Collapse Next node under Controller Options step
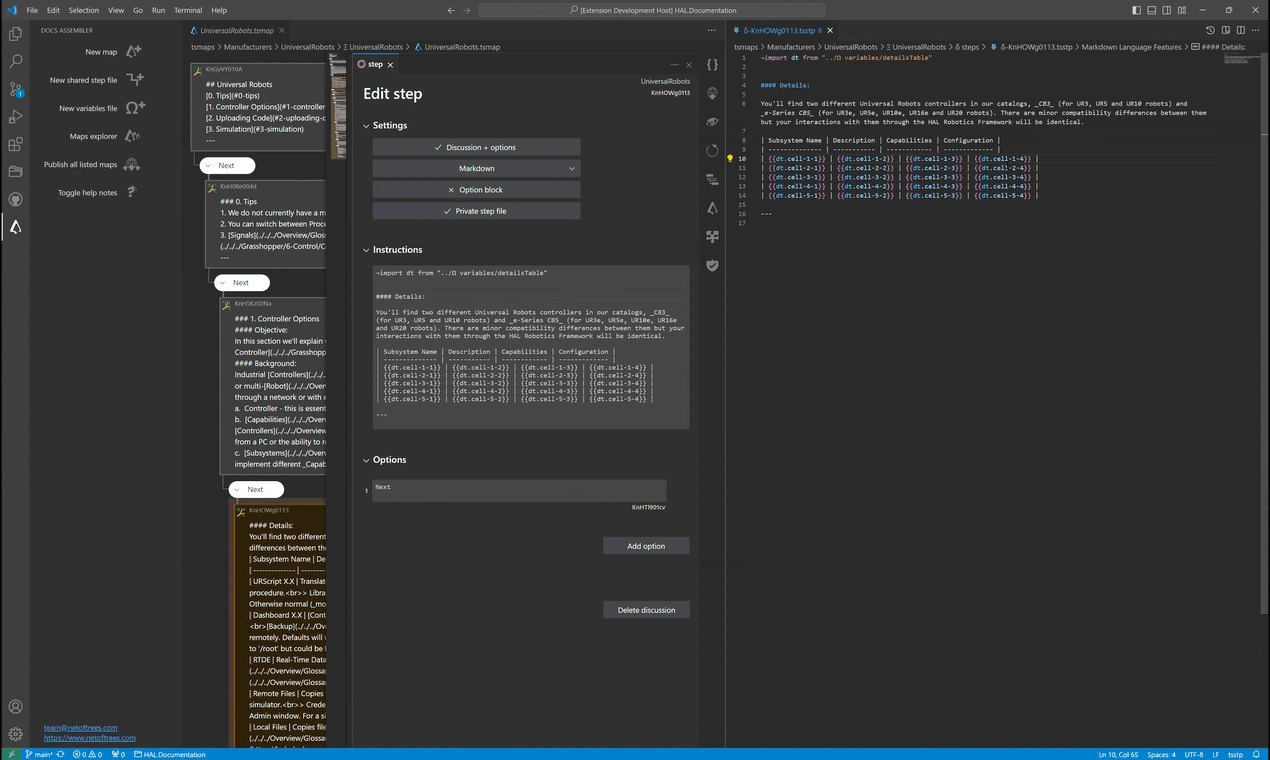The image size is (1270, 760). [237, 490]
